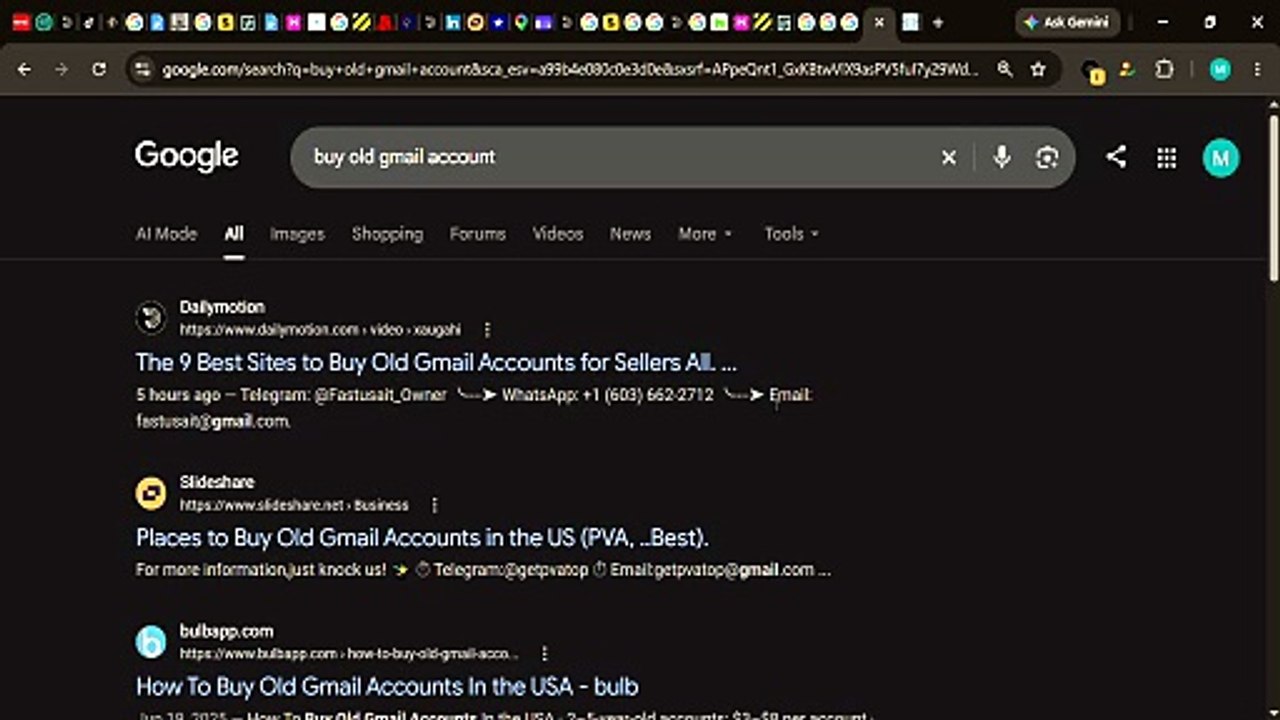The height and width of the screenshot is (720, 1280).
Task: Open the Videos results tab
Action: pyautogui.click(x=557, y=233)
